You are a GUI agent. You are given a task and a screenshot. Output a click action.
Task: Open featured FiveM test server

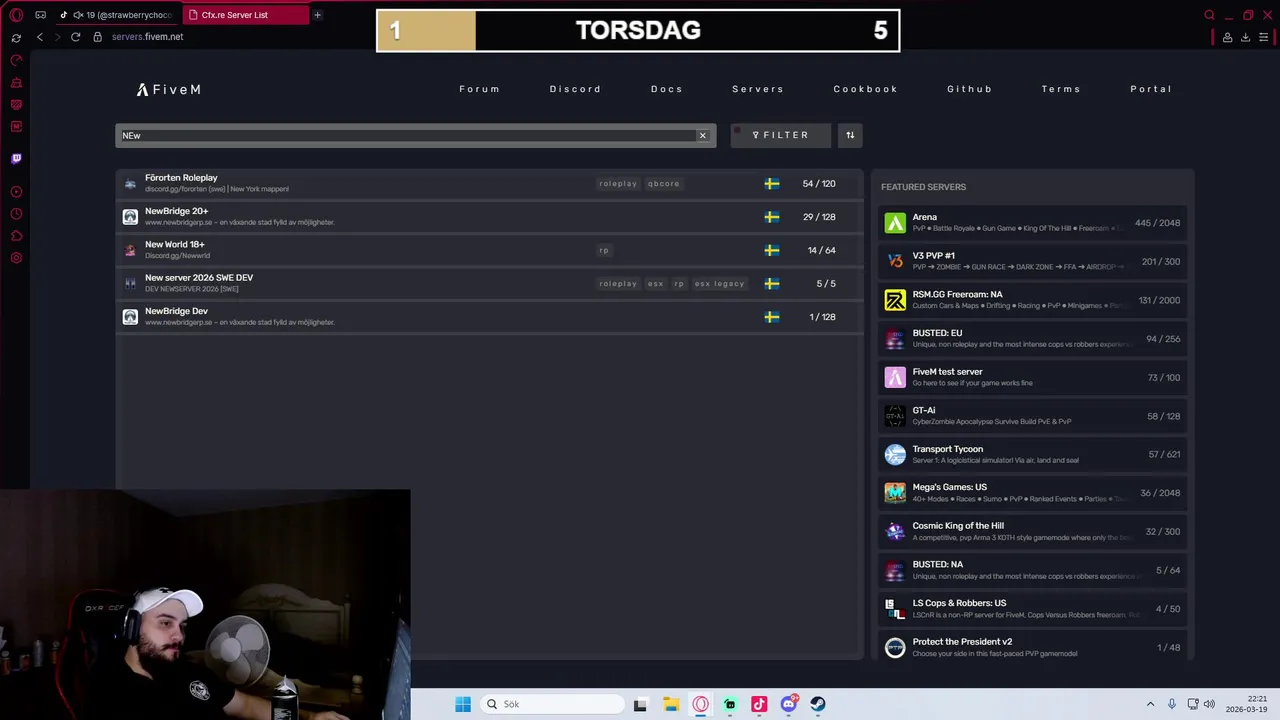pos(1032,377)
